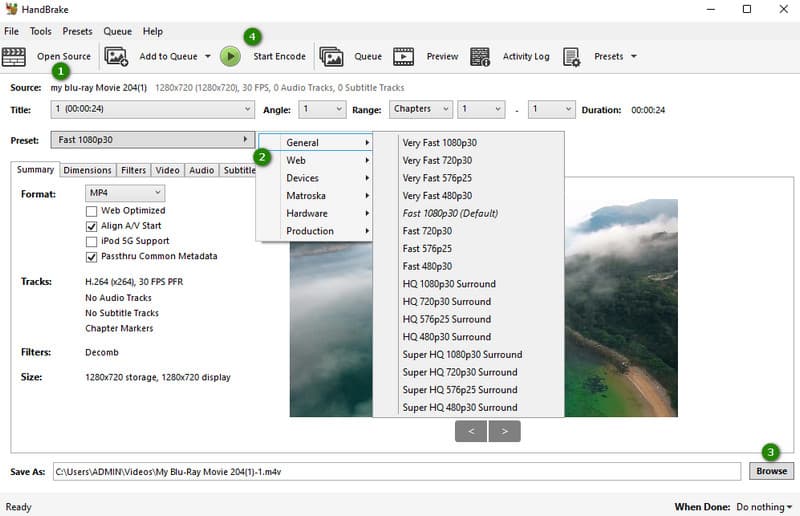
Task: Click the Open Source film clapper icon
Action: click(14, 57)
